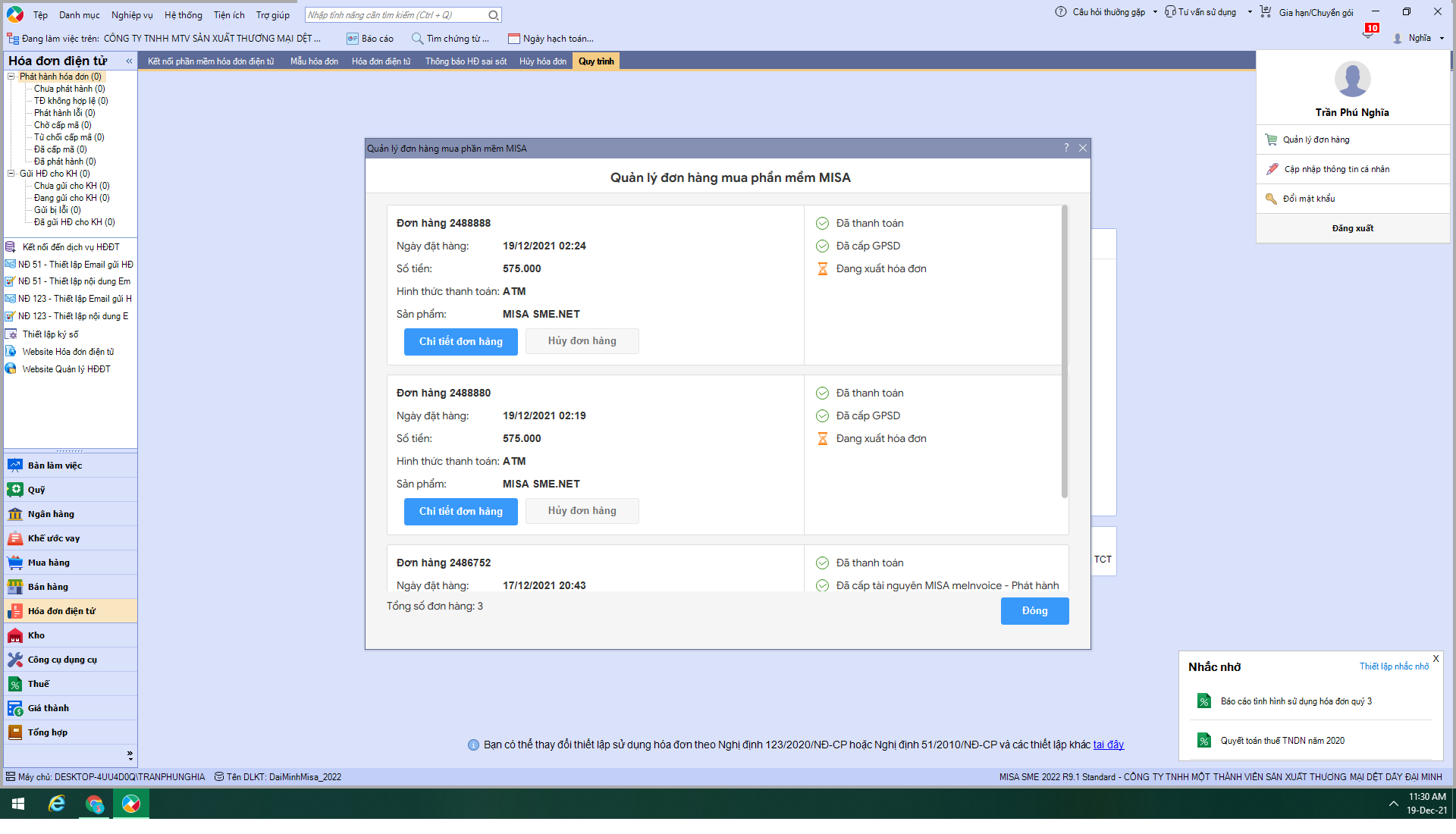1456x834 pixels.
Task: Show hidden system tray icons
Action: pyautogui.click(x=1393, y=804)
